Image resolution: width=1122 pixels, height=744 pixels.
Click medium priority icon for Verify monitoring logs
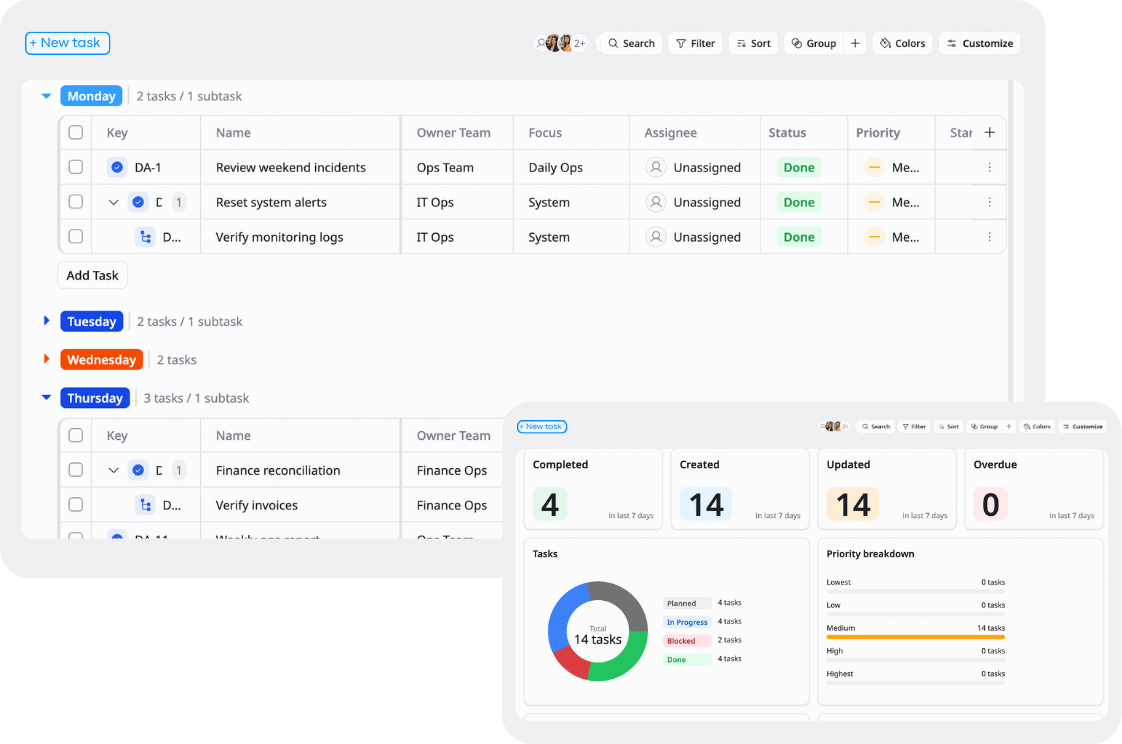[x=874, y=237]
